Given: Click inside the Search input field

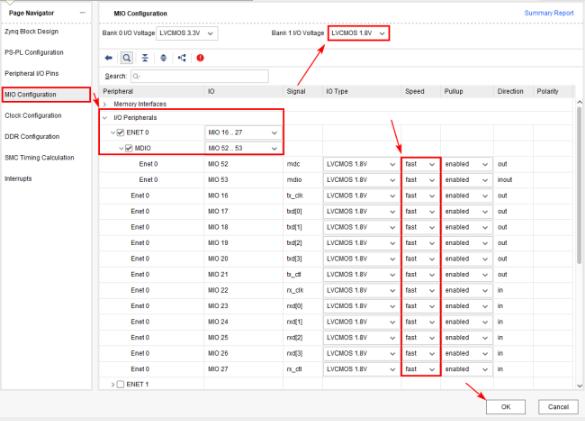Looking at the screenshot, I should coord(199,76).
